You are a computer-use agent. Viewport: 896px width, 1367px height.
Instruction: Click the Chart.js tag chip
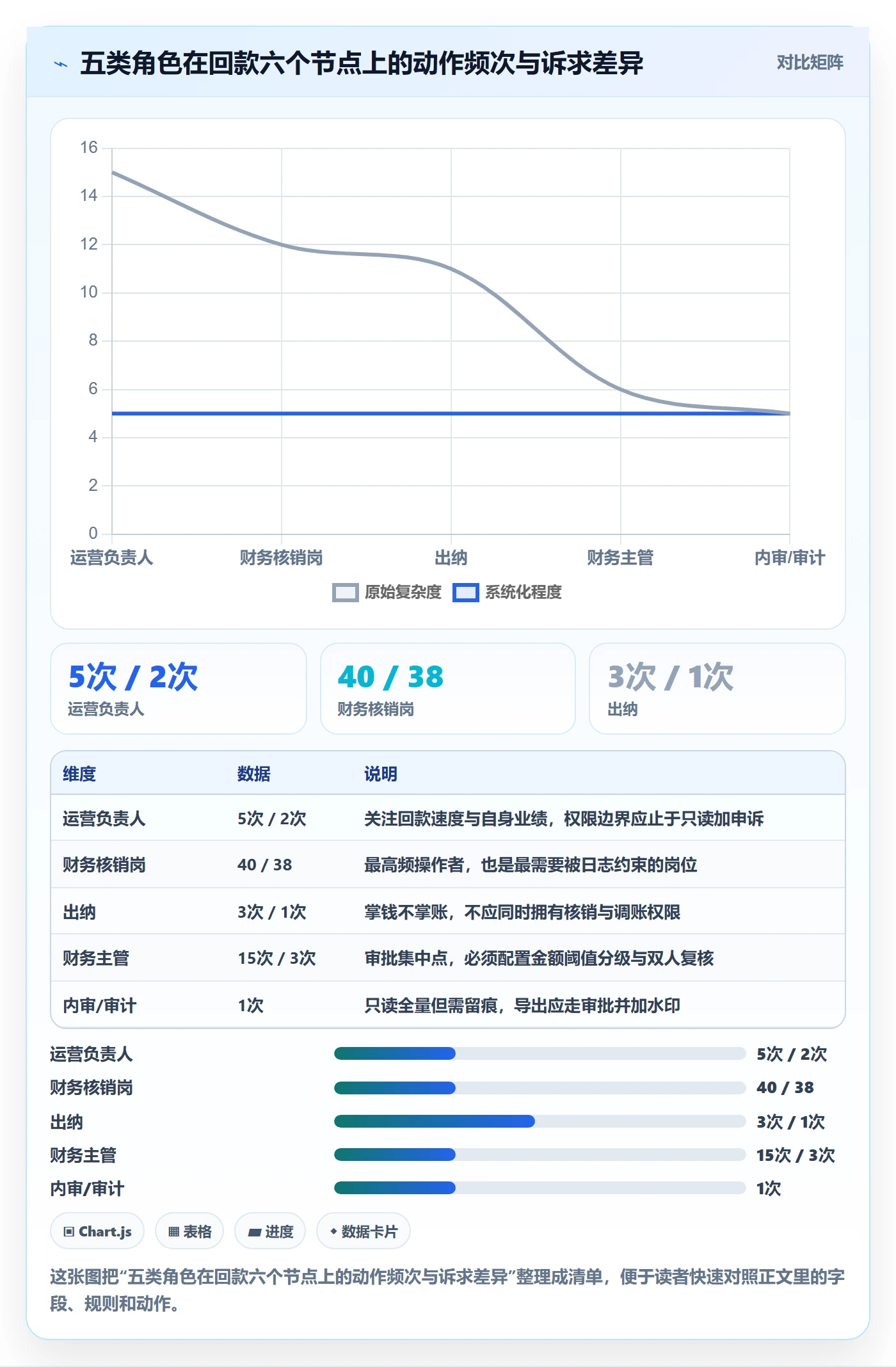pos(97,1231)
